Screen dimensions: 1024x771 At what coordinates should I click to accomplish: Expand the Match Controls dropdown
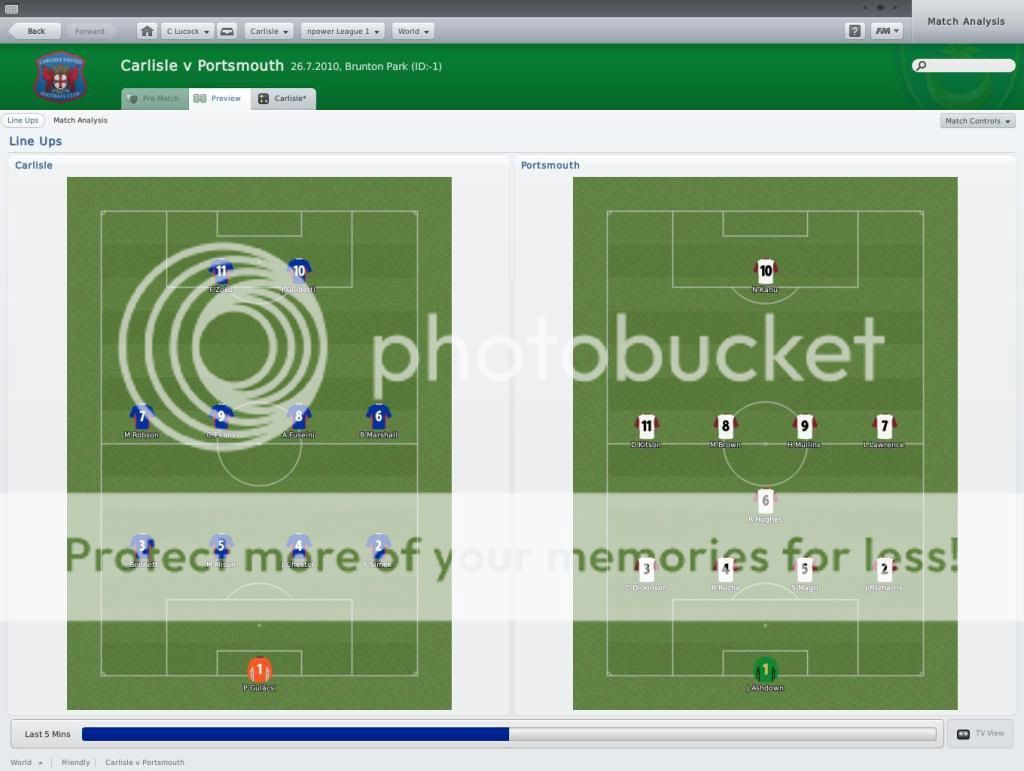click(x=978, y=121)
